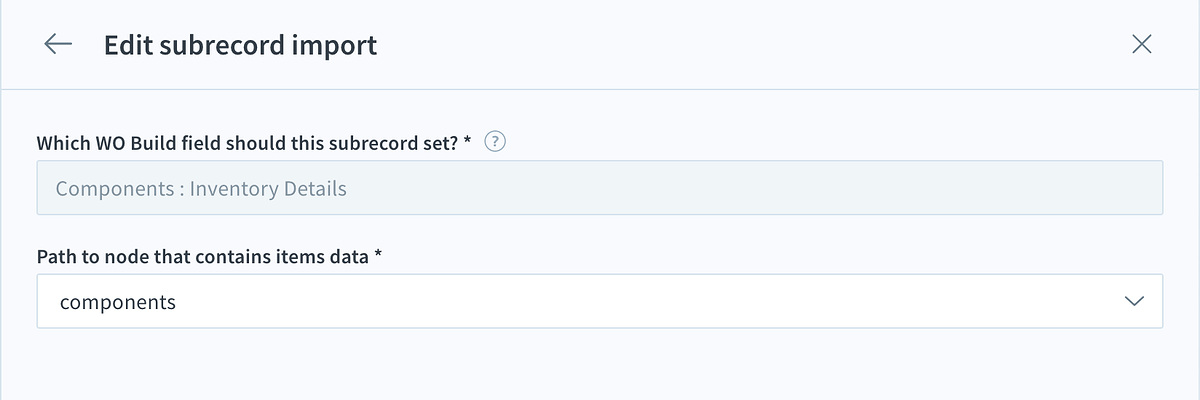Click the "Which WO Build field" label

coord(248,143)
